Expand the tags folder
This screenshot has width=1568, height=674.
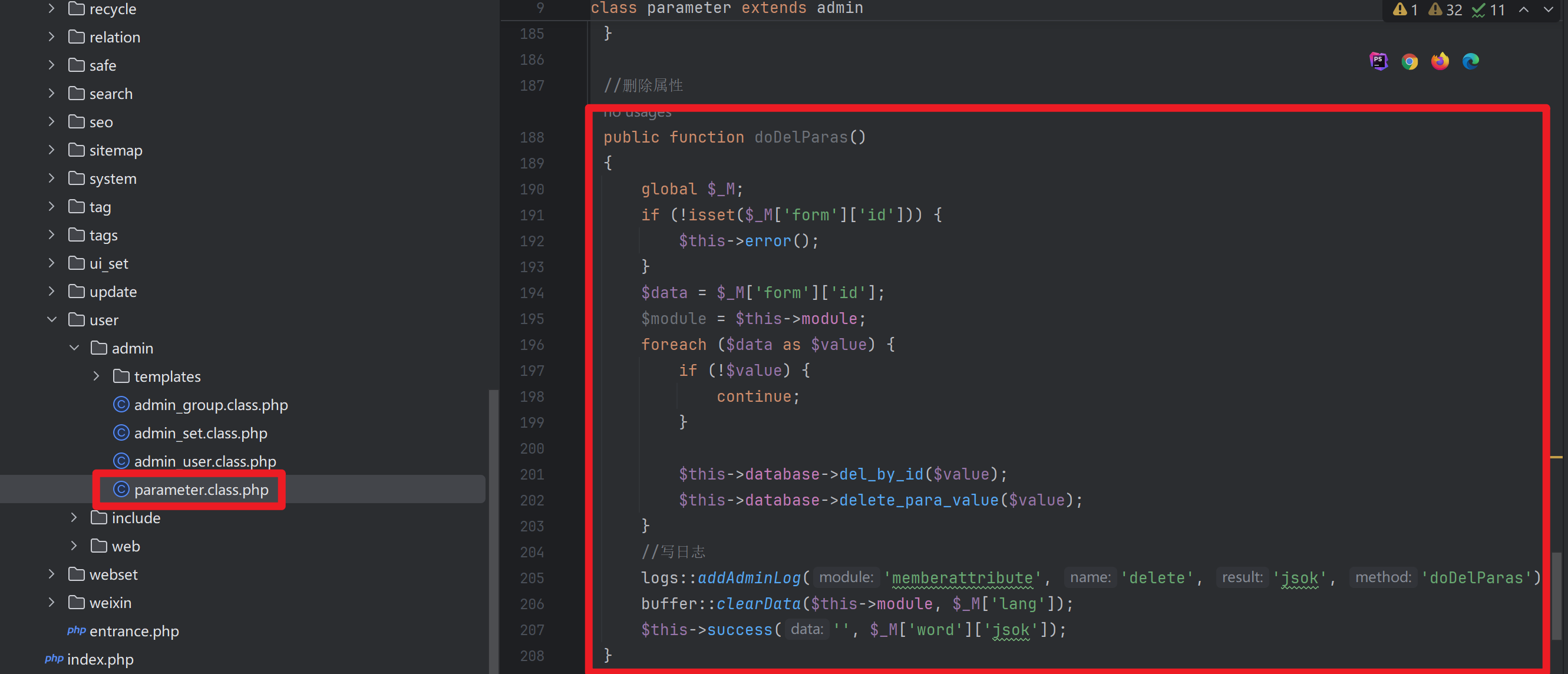[x=52, y=235]
